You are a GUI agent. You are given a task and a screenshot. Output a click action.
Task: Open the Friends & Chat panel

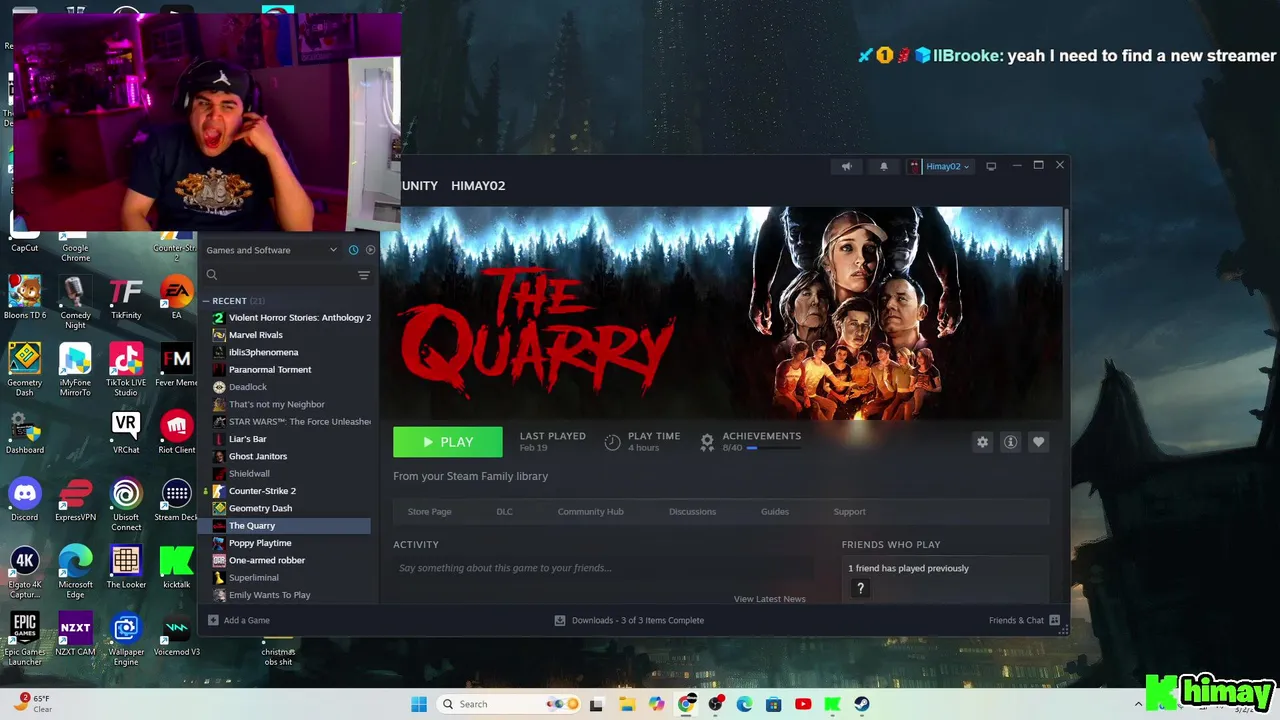[1024, 620]
